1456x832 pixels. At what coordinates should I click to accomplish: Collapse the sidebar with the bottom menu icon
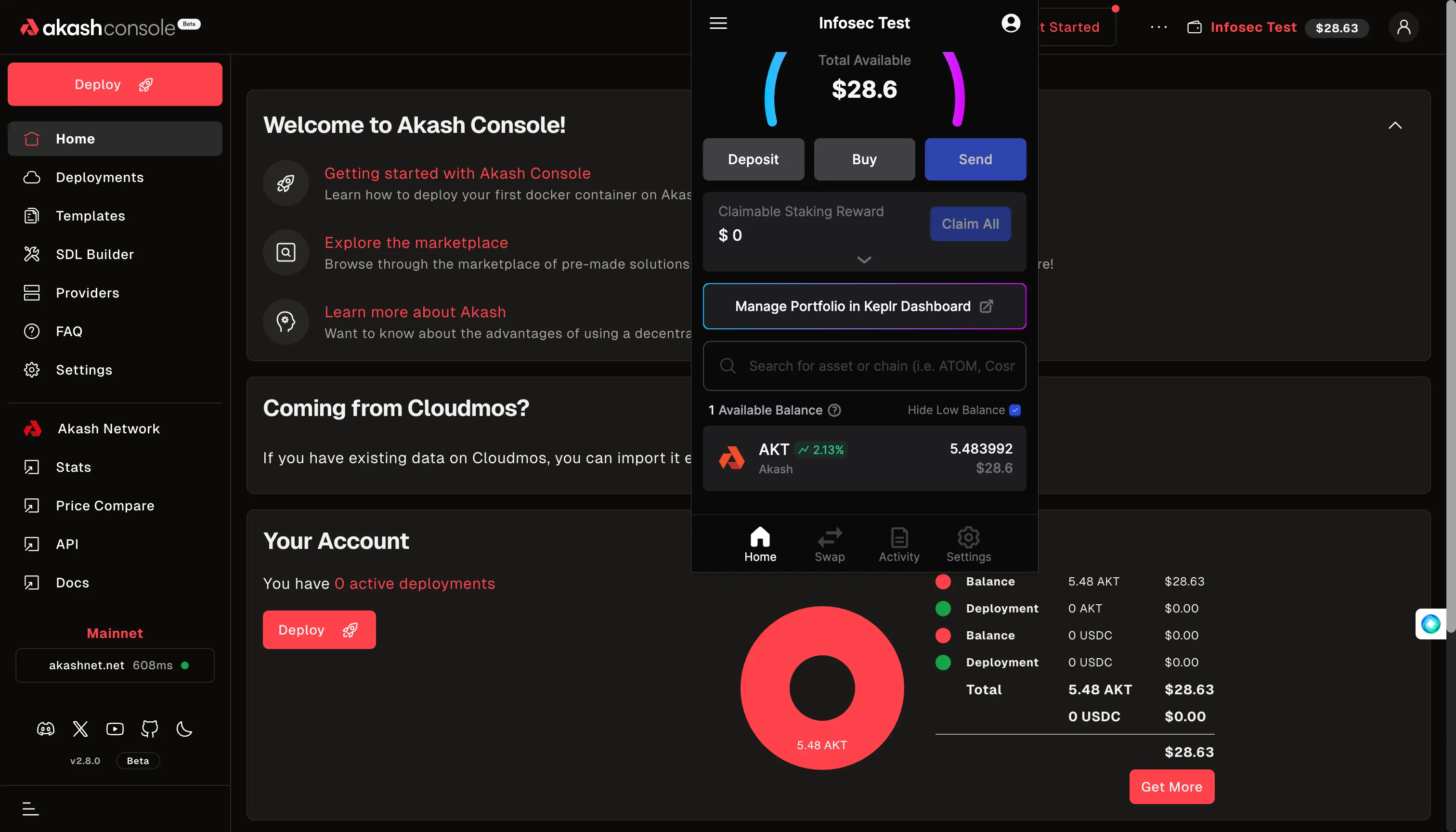(x=30, y=808)
